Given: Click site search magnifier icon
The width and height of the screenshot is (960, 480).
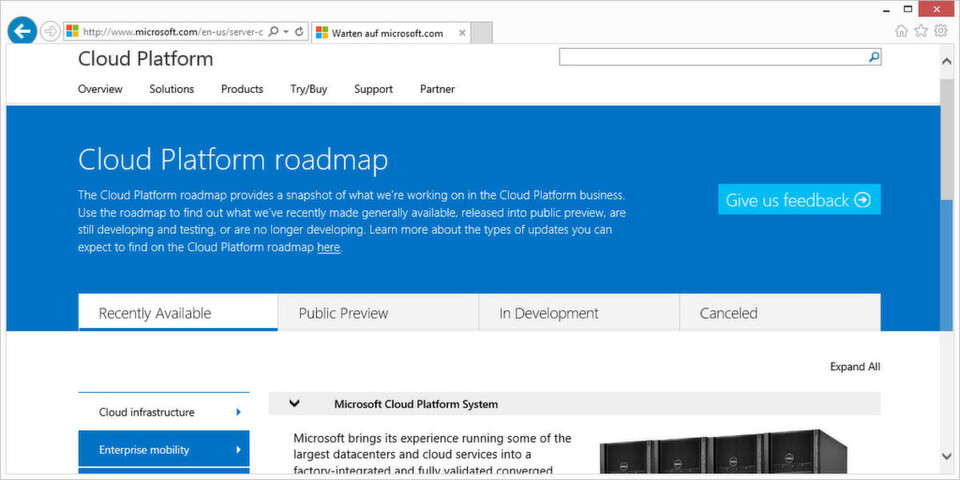Looking at the screenshot, I should pyautogui.click(x=874, y=57).
